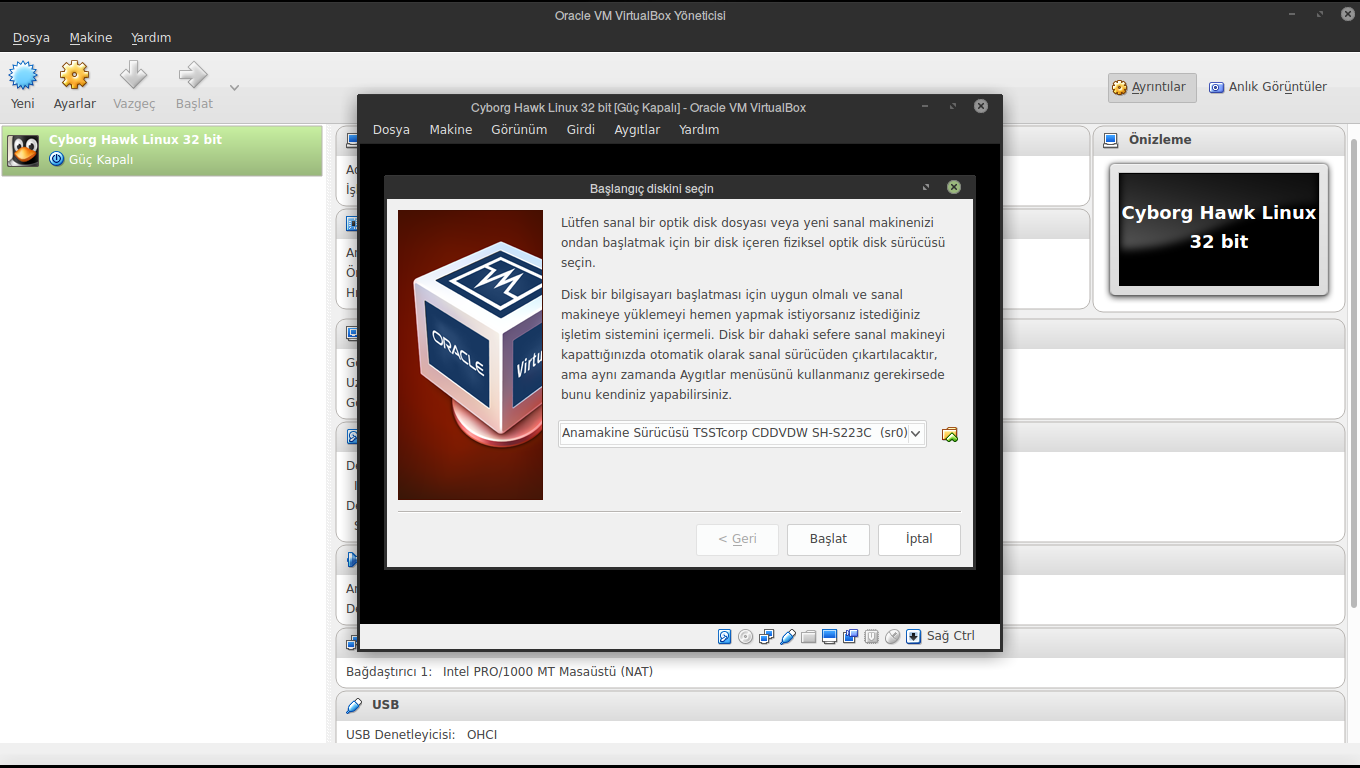
Task: Click the shared folders status bar icon
Action: click(809, 636)
